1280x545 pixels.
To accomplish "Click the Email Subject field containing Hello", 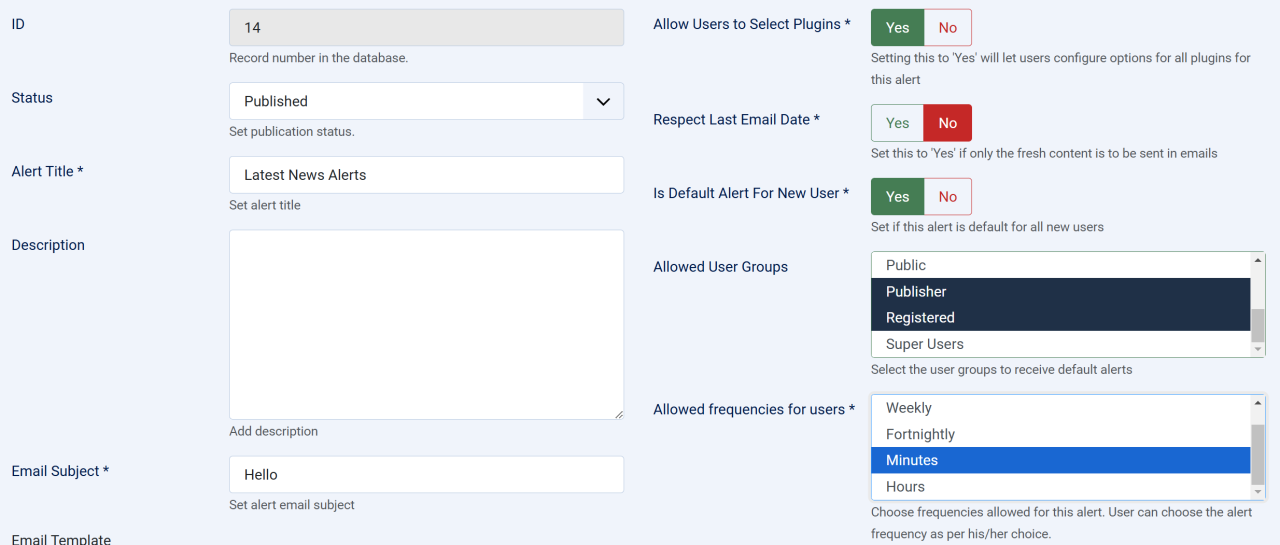I will click(426, 475).
